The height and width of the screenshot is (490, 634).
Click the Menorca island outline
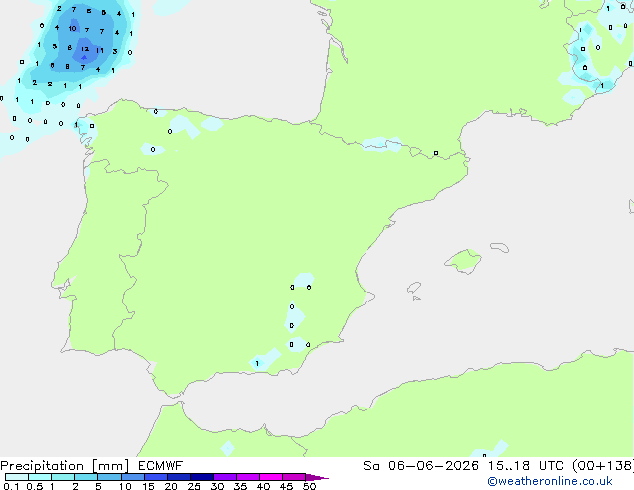pyautogui.click(x=500, y=247)
